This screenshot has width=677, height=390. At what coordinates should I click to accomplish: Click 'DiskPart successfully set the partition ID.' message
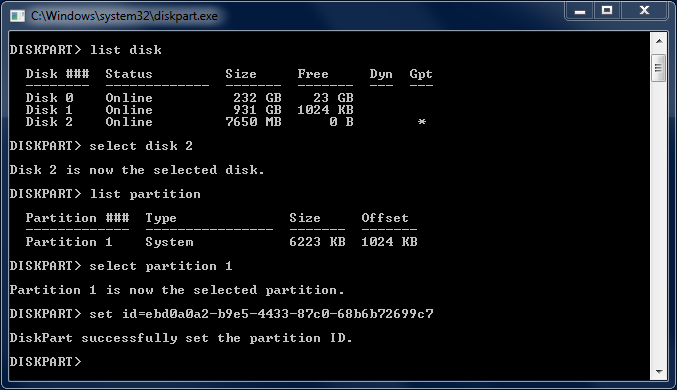click(181, 338)
